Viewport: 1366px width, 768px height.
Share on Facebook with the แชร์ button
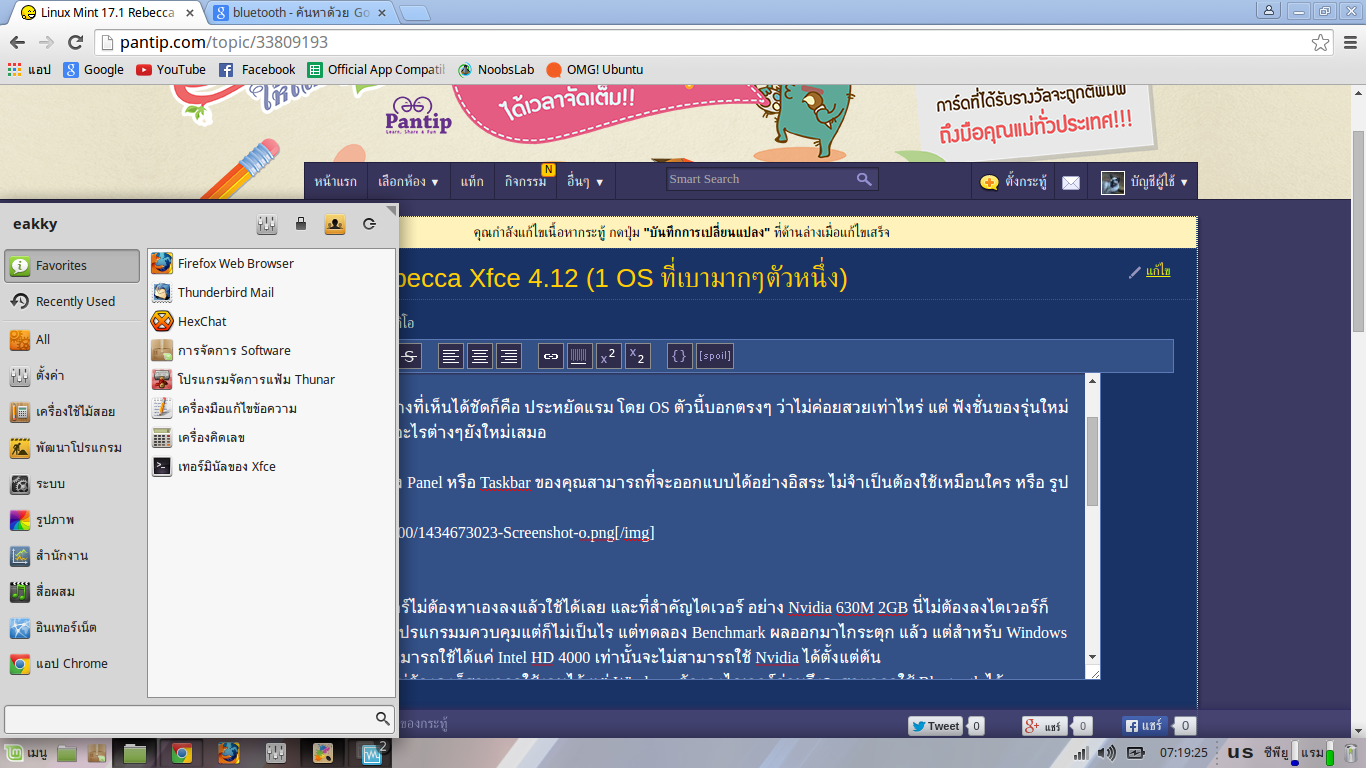[1144, 726]
